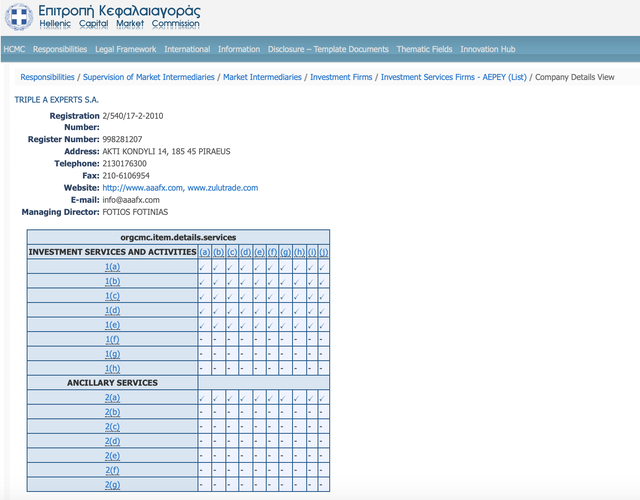Image resolution: width=640 pixels, height=500 pixels.
Task: Click column header (d) link
Action: tap(245, 252)
